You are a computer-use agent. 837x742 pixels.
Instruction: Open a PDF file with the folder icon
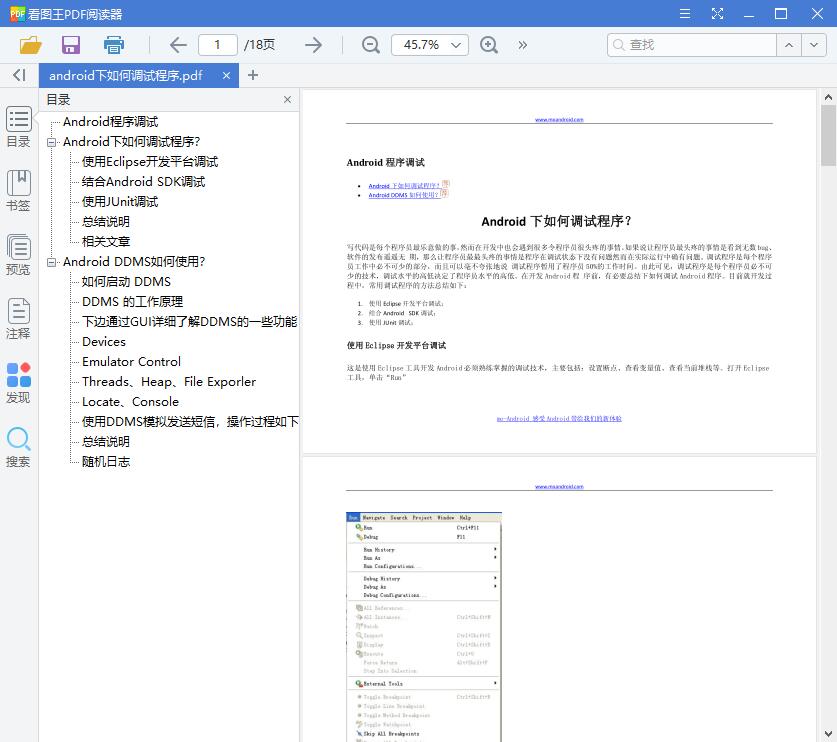29,45
